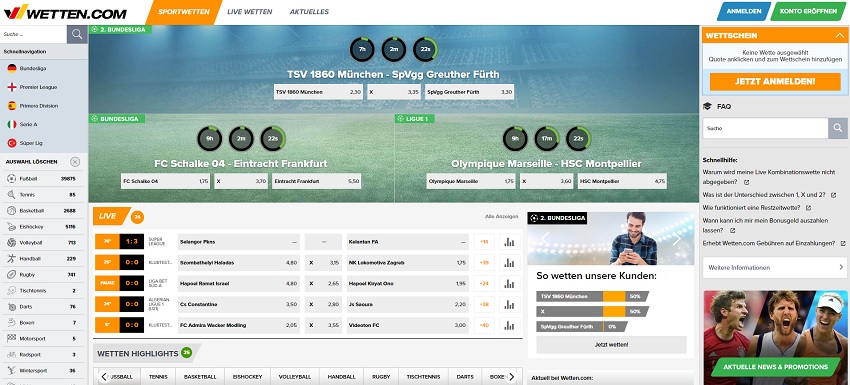Collapse the Wettschein panel arrow
This screenshot has height=385, width=850.
tap(839, 35)
